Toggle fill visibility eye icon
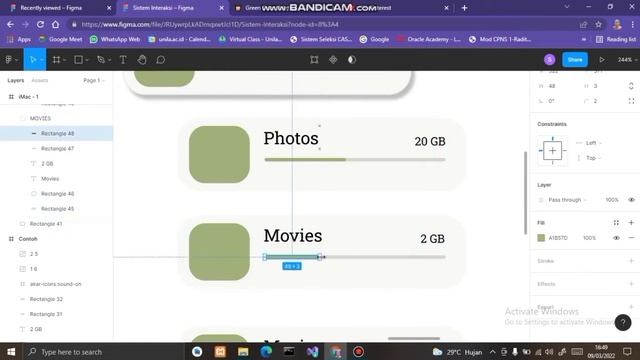 616,238
